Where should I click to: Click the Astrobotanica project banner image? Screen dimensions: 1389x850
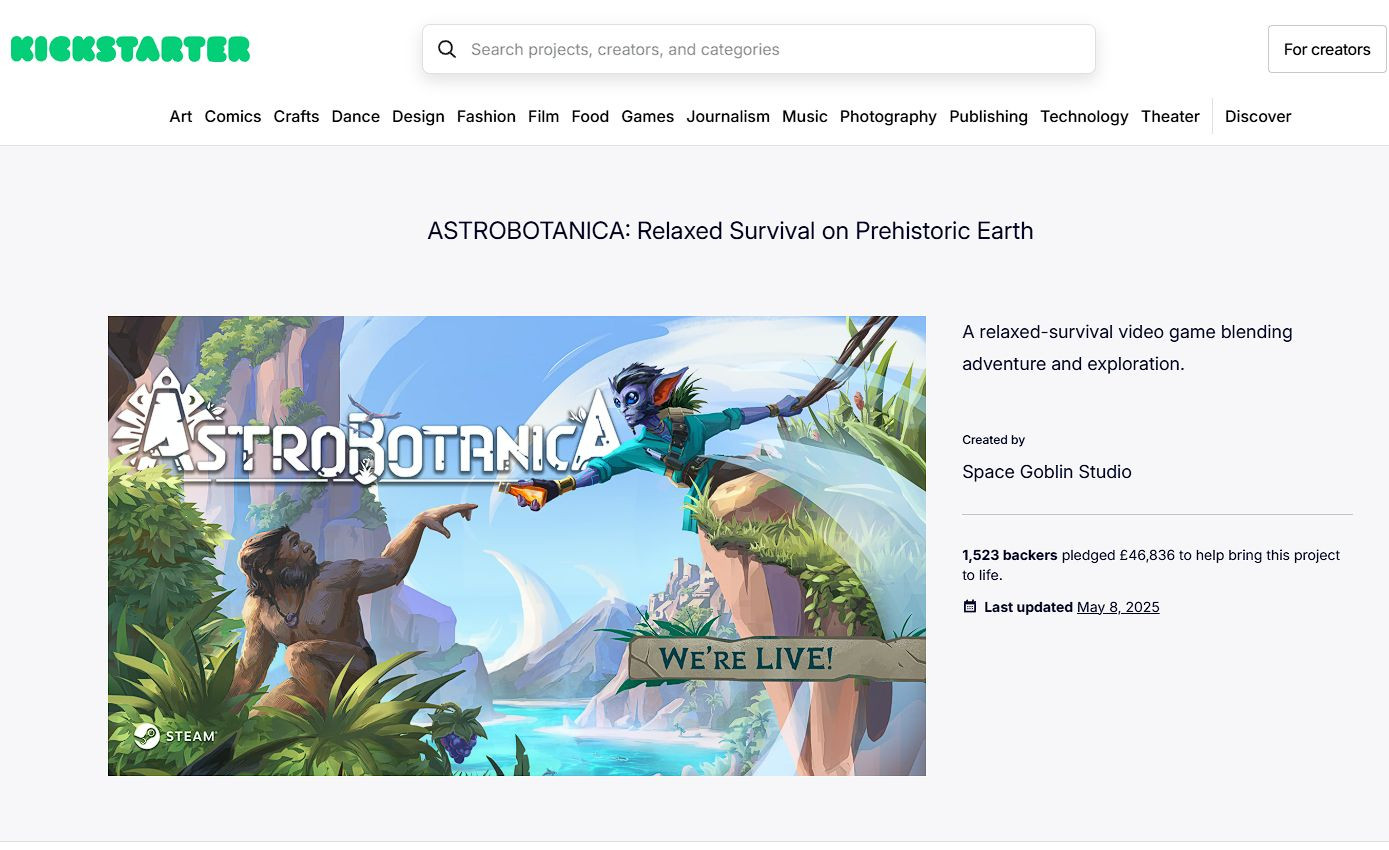click(517, 546)
